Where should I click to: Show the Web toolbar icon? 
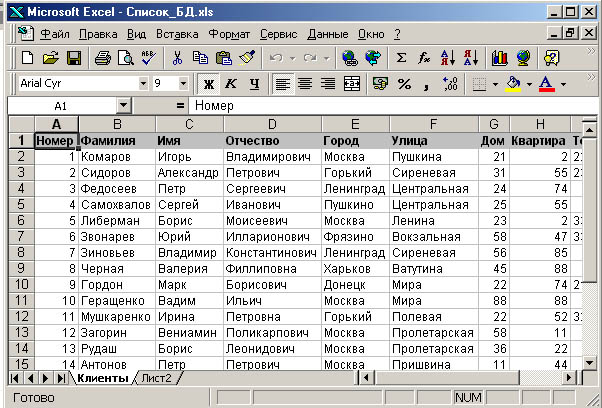373,58
